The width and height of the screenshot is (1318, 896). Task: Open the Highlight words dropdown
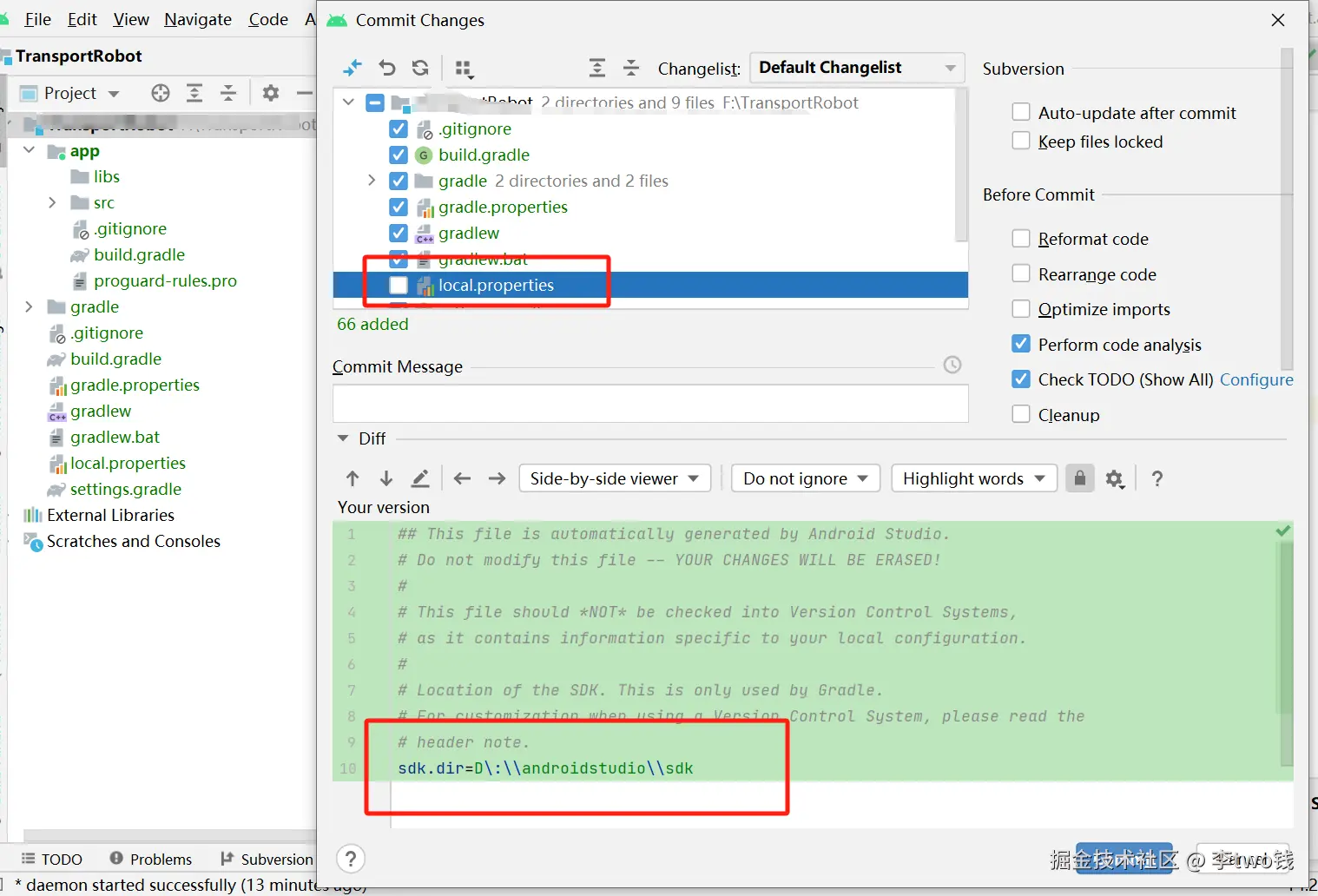[974, 478]
